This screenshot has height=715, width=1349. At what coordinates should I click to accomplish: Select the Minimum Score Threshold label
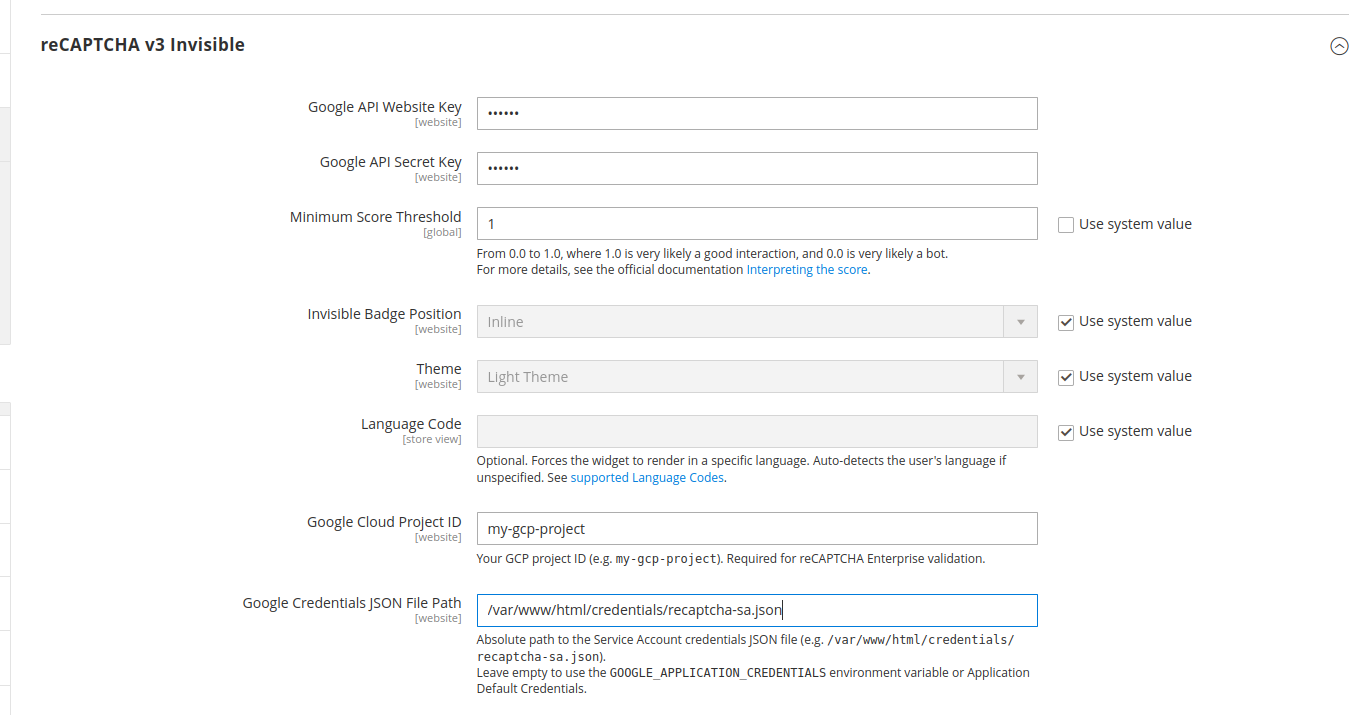coord(375,216)
